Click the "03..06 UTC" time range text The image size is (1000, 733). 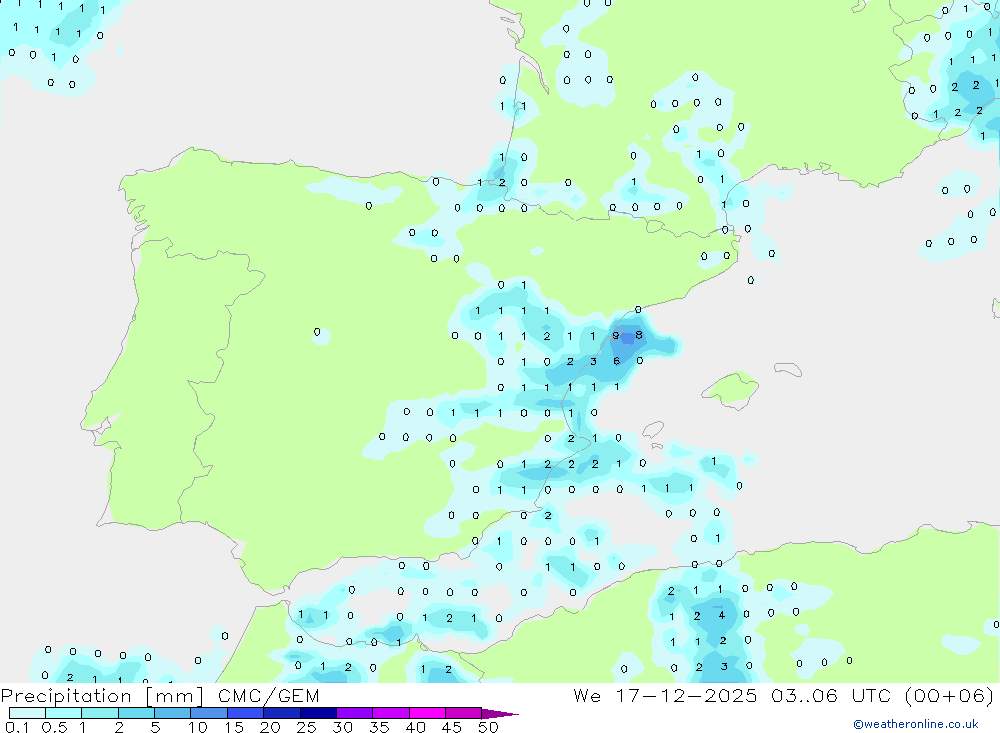831,695
